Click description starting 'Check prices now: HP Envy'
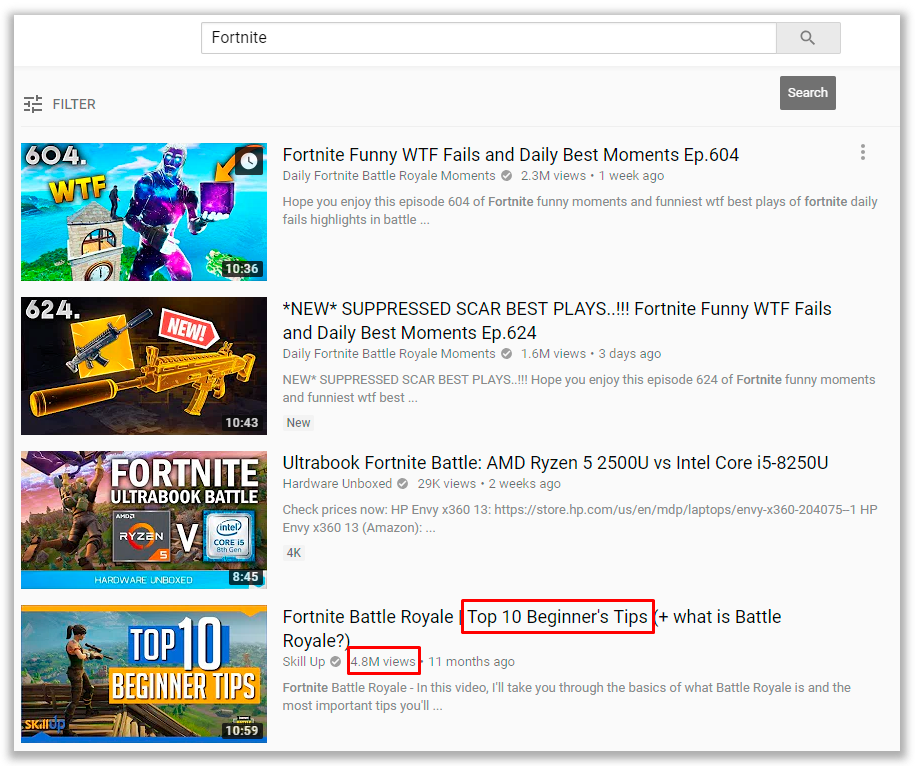This screenshot has width=915, height=766. pos(580,519)
